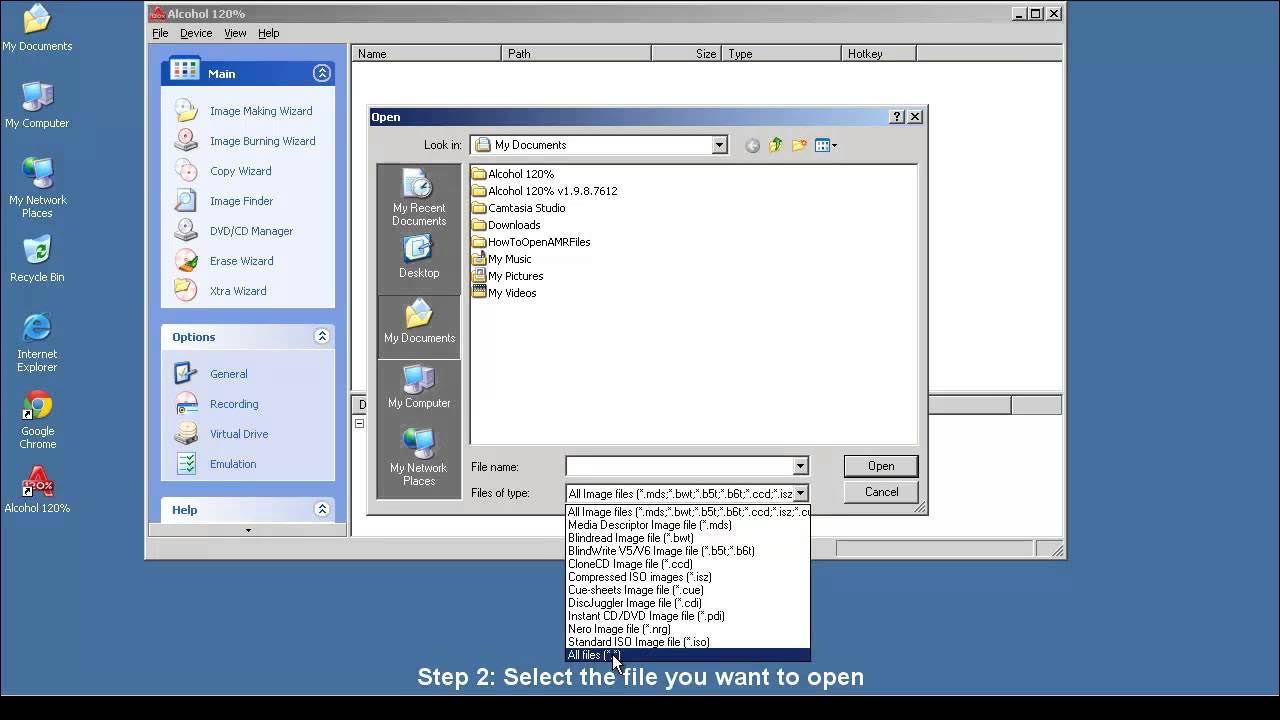Choose Standard ISO Image file (*.iso)
Viewport: 1280px width, 720px height.
(x=688, y=642)
